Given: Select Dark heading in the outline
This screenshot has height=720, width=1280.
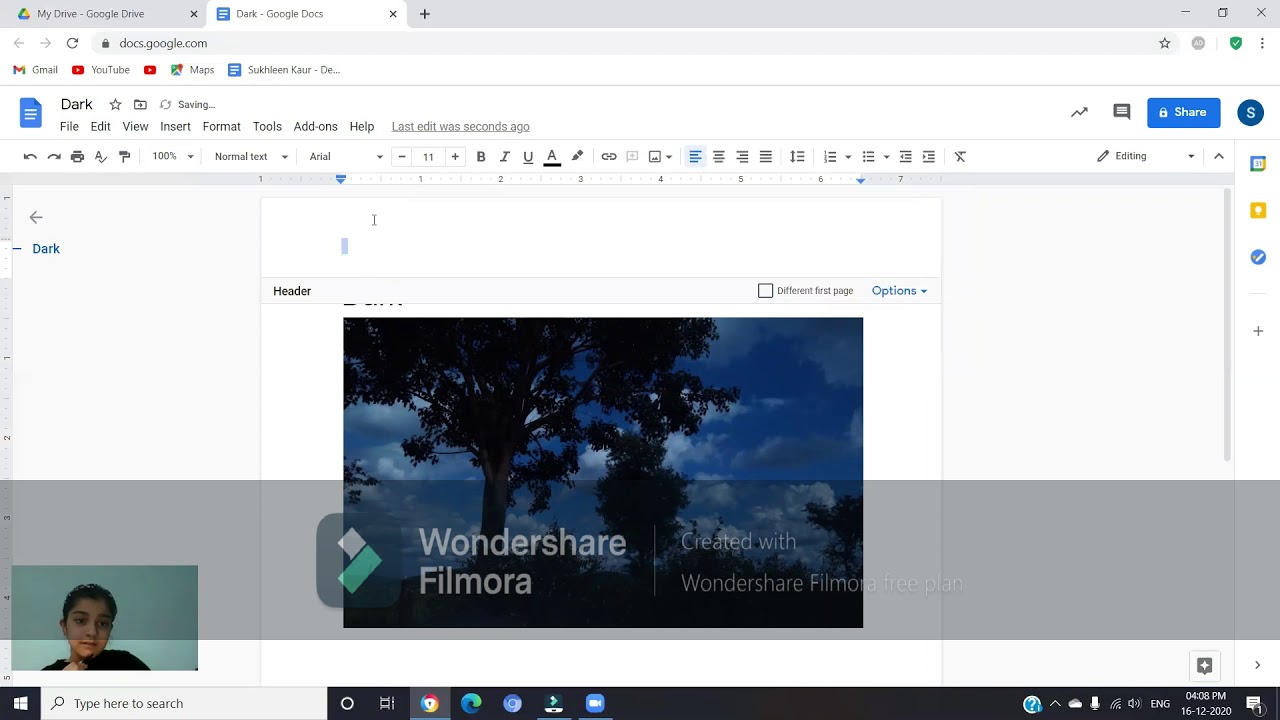Looking at the screenshot, I should pos(46,249).
